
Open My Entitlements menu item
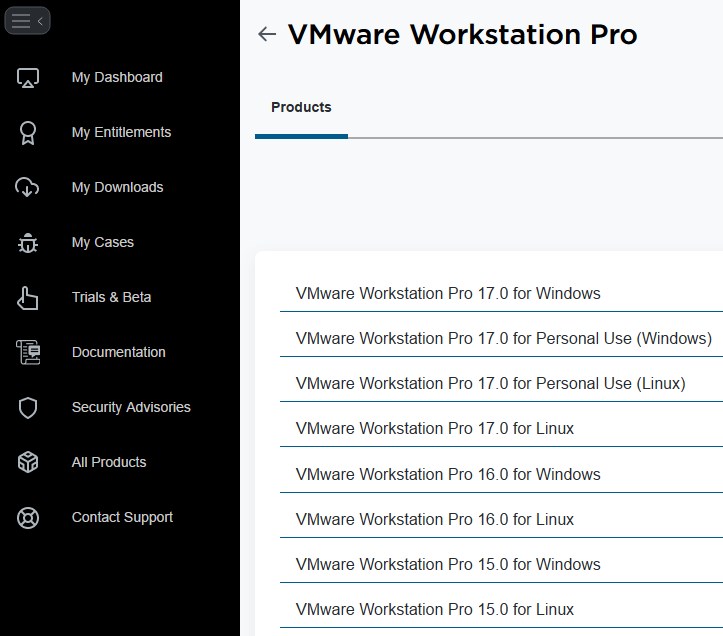click(121, 132)
